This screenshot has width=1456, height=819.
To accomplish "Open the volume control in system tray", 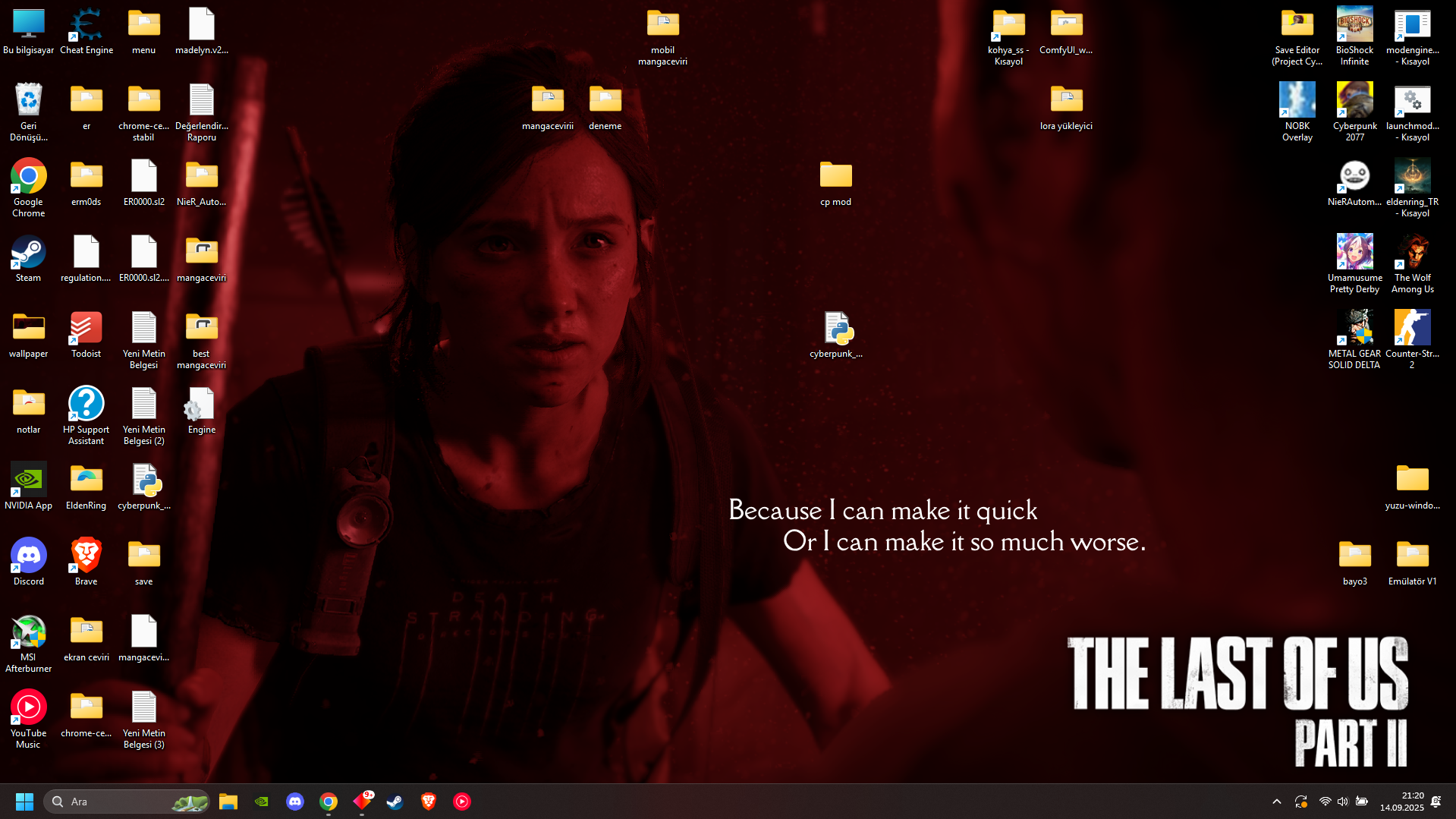I will pyautogui.click(x=1343, y=802).
